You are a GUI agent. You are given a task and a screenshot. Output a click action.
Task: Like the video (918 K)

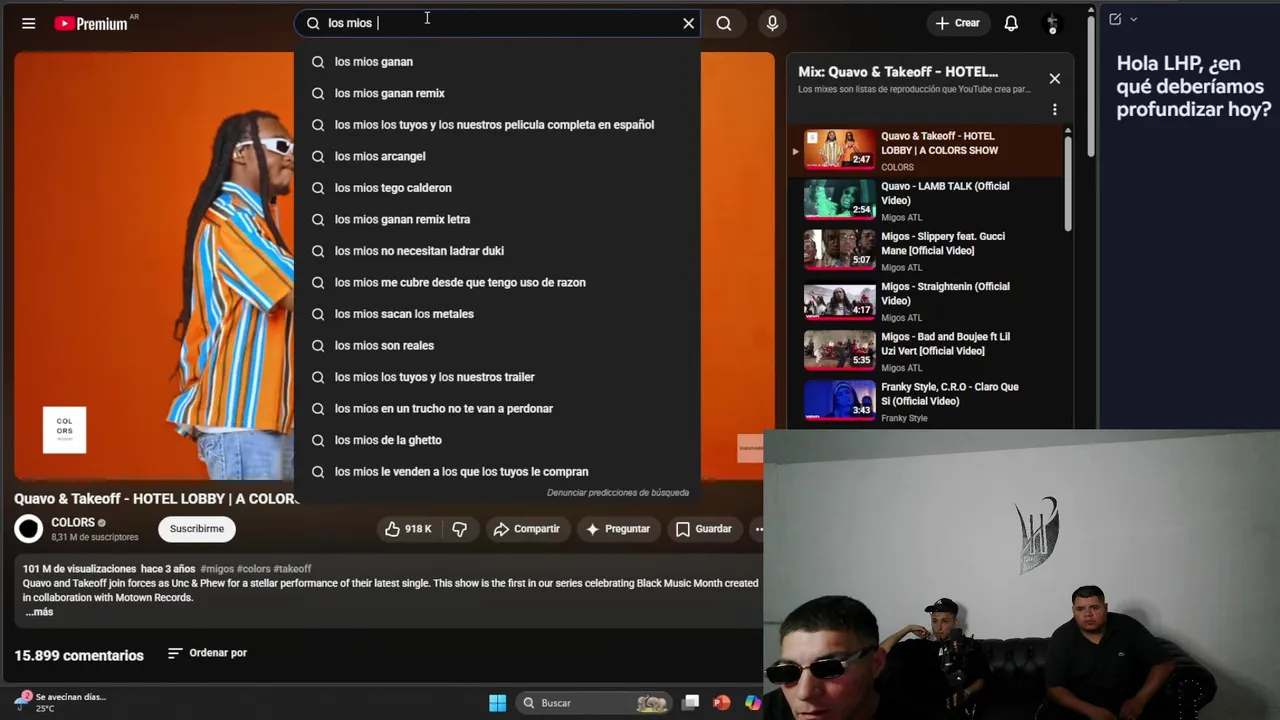pyautogui.click(x=410, y=529)
